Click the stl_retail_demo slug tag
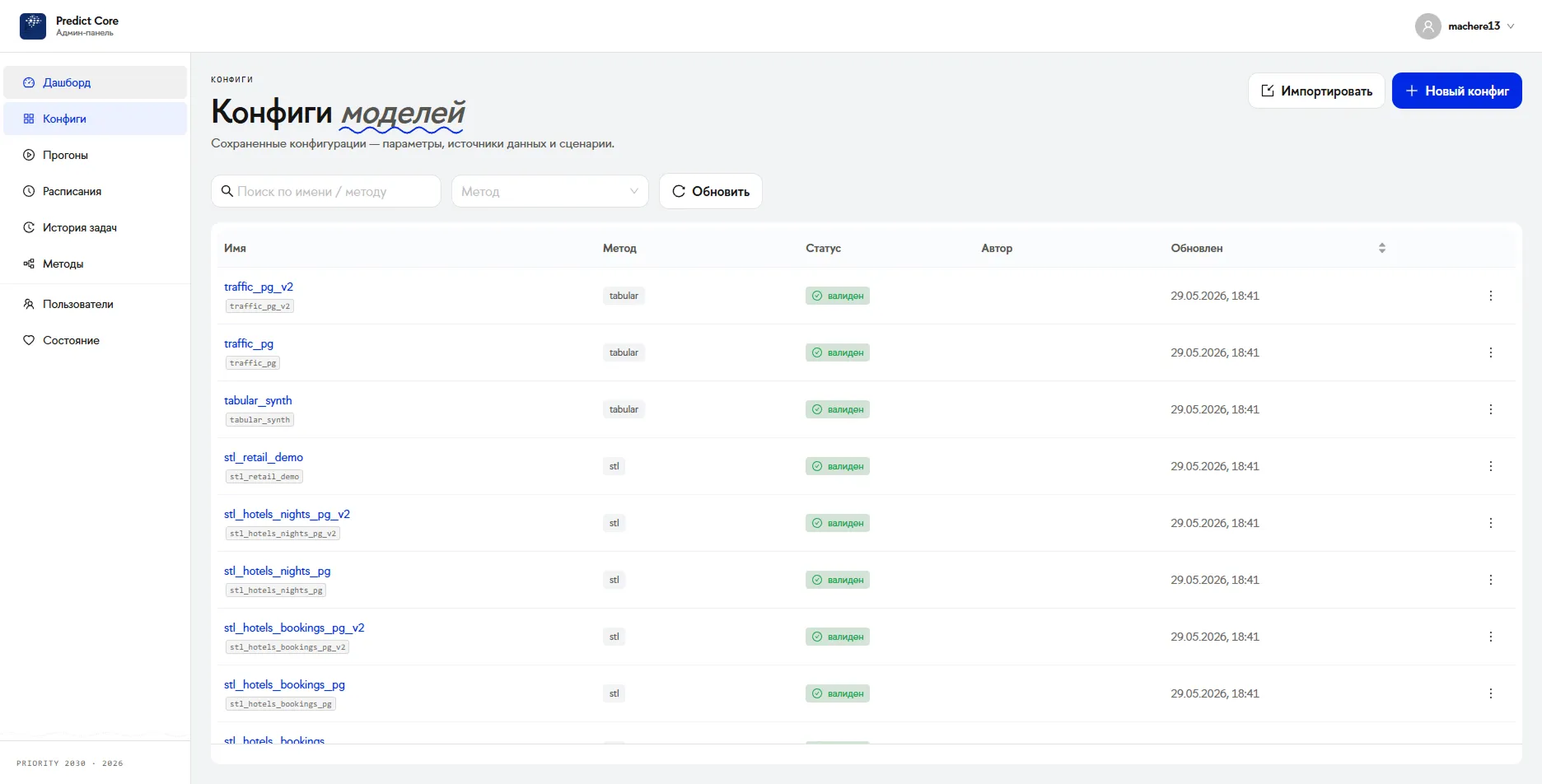 coord(264,477)
